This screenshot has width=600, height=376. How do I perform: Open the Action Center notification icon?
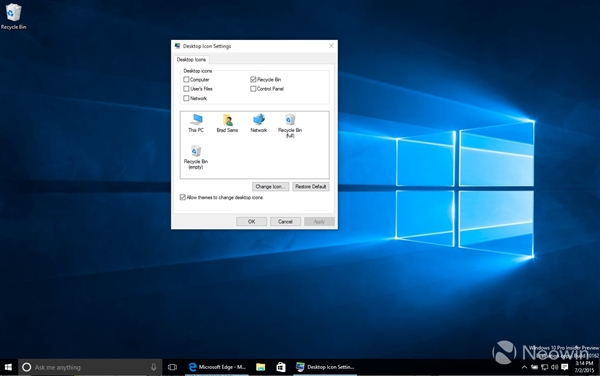click(x=564, y=367)
